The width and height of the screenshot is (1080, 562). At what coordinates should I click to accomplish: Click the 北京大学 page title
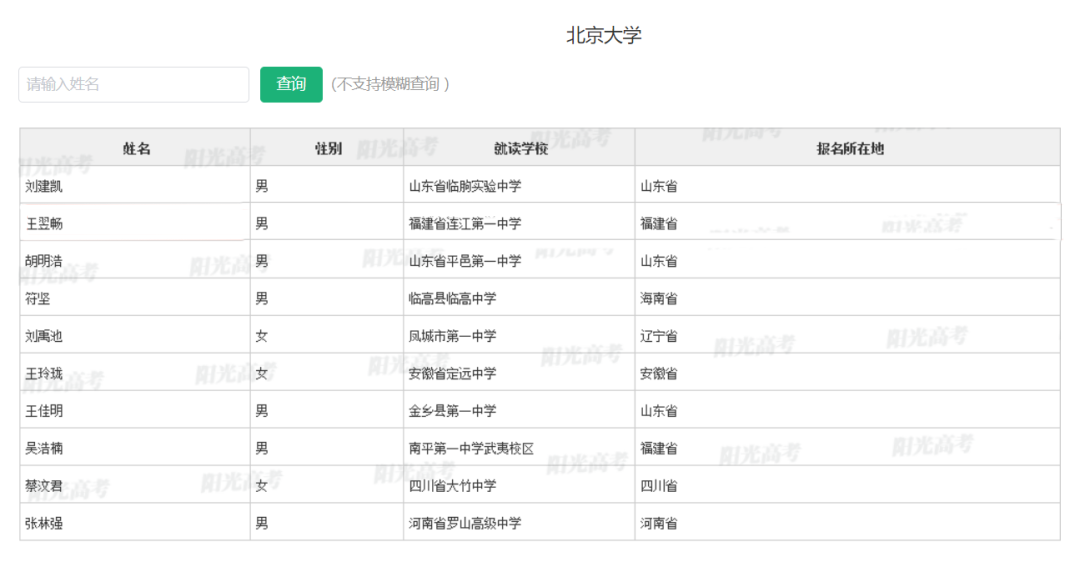[x=604, y=35]
